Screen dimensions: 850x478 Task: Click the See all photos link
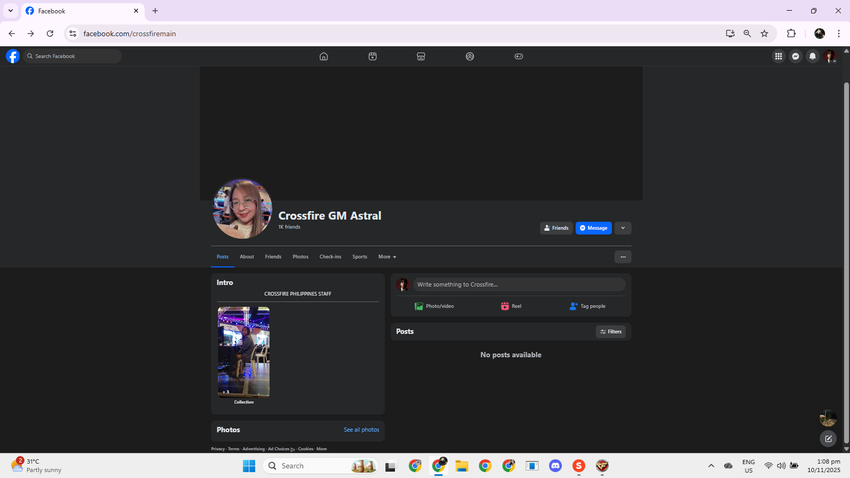tap(361, 430)
